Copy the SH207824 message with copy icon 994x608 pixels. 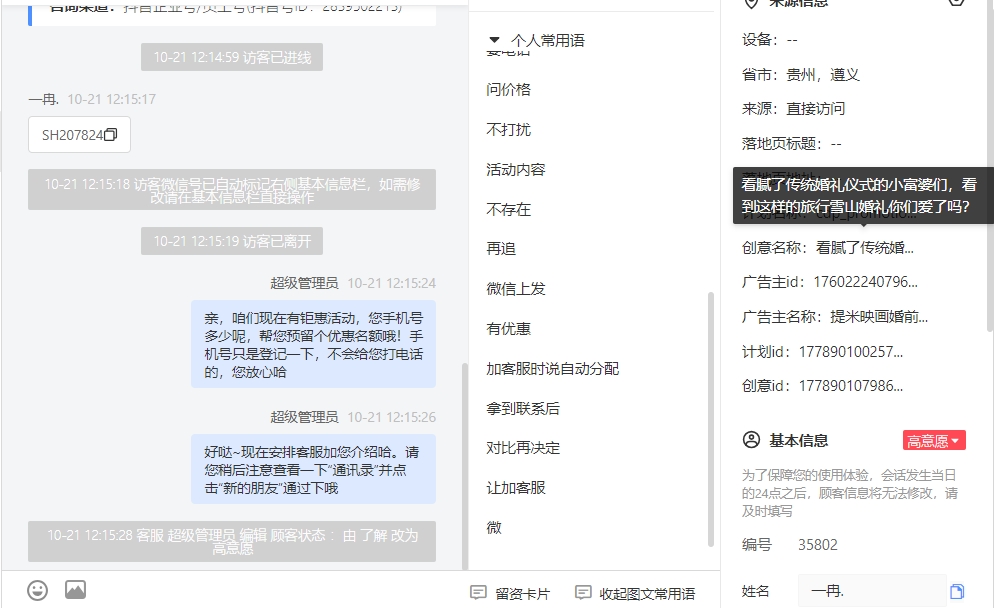coord(110,134)
